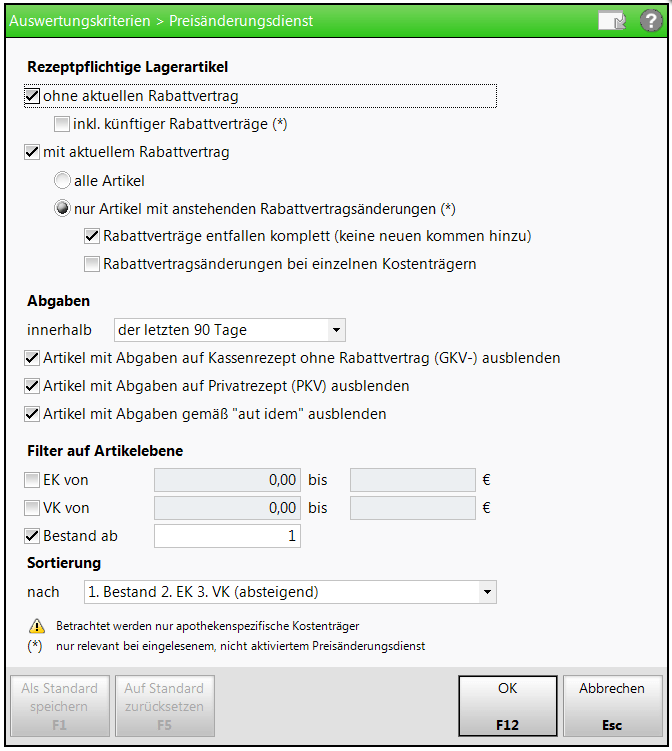
Task: Click the 'Bestand ab' value field
Action: (227, 536)
